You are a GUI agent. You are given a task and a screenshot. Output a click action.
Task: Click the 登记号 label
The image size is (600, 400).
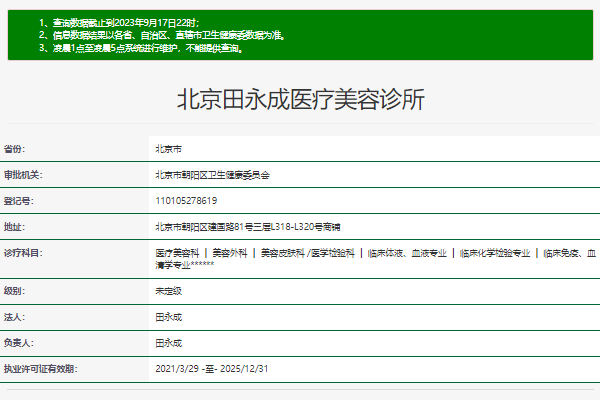click(x=18, y=201)
